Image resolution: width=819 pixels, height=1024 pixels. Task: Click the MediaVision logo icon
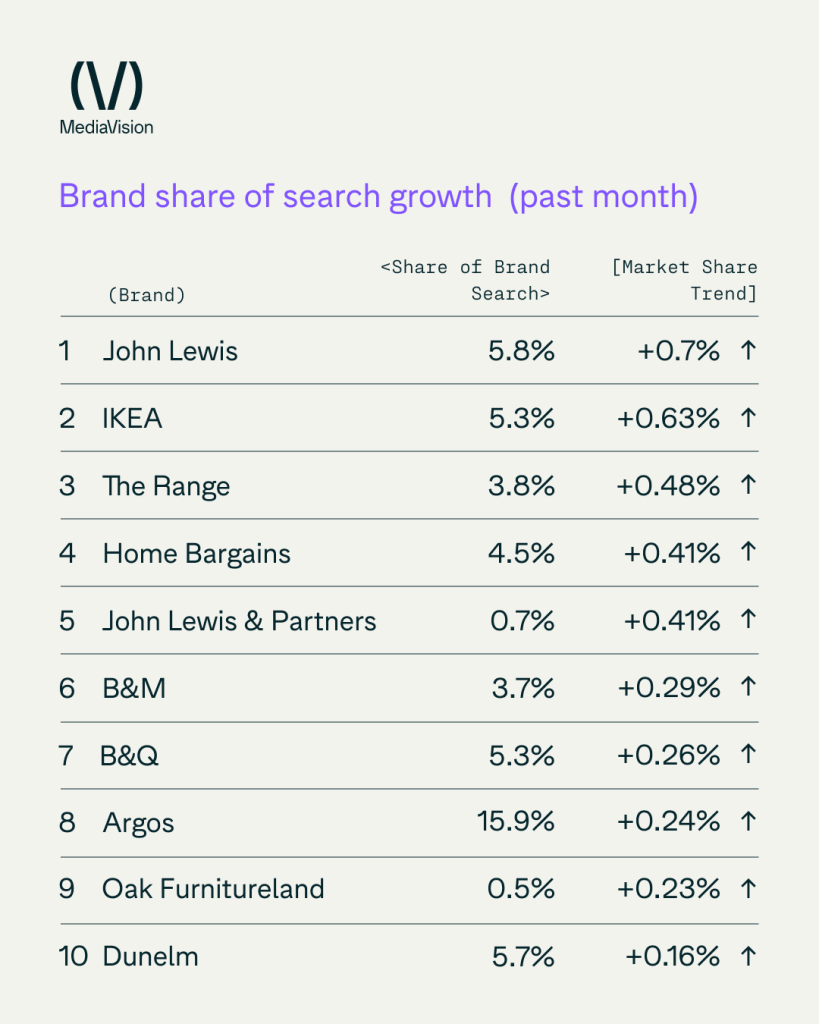click(x=106, y=86)
